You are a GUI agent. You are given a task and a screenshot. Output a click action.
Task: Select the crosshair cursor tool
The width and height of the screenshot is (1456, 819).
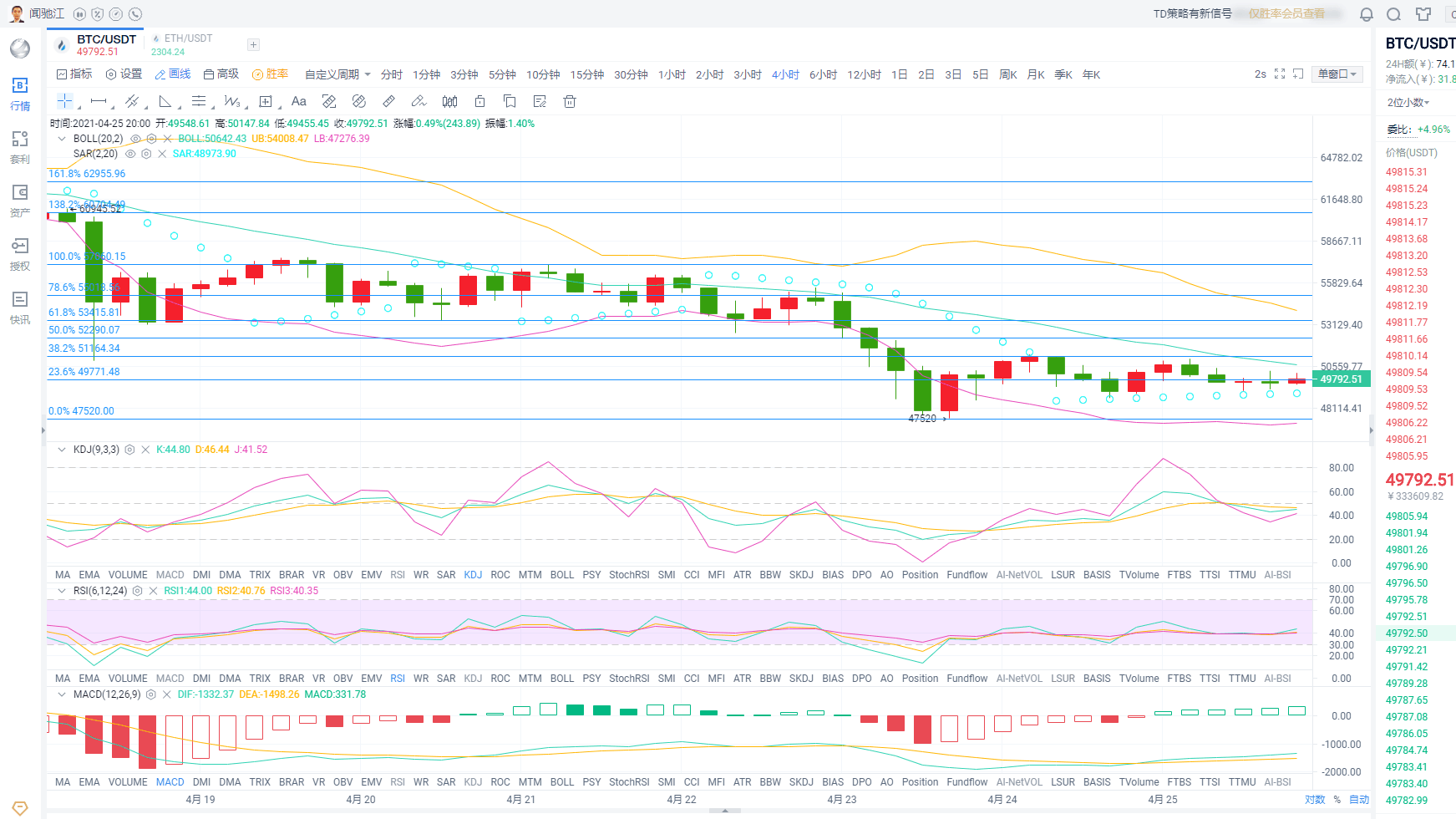point(64,101)
